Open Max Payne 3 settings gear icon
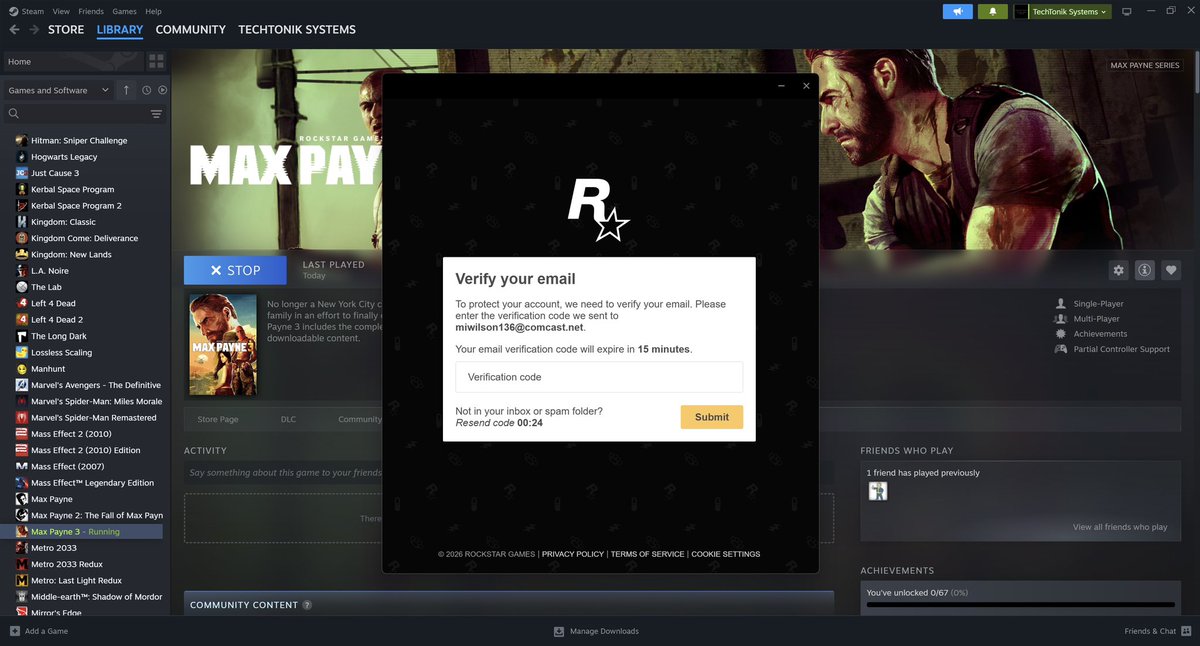 tap(1119, 270)
